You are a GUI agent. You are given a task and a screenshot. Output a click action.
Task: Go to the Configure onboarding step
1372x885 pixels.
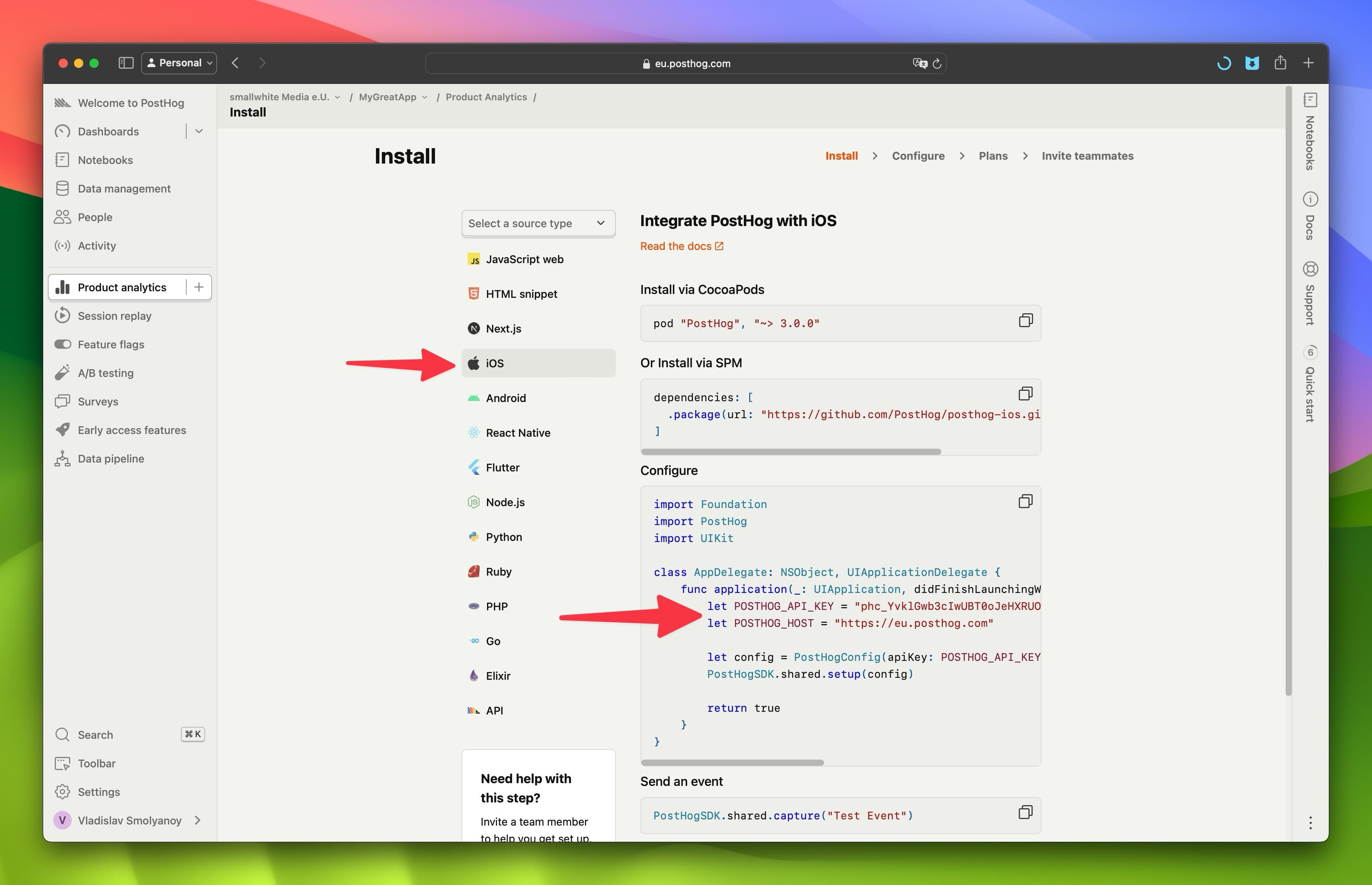[x=918, y=156]
